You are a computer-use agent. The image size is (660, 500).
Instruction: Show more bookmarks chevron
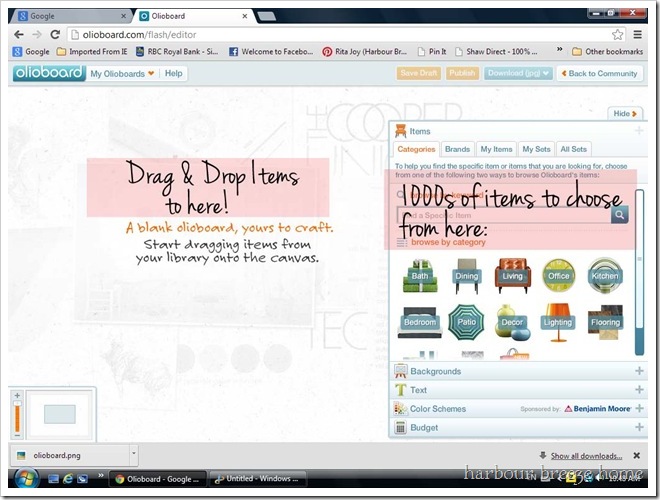tap(559, 49)
